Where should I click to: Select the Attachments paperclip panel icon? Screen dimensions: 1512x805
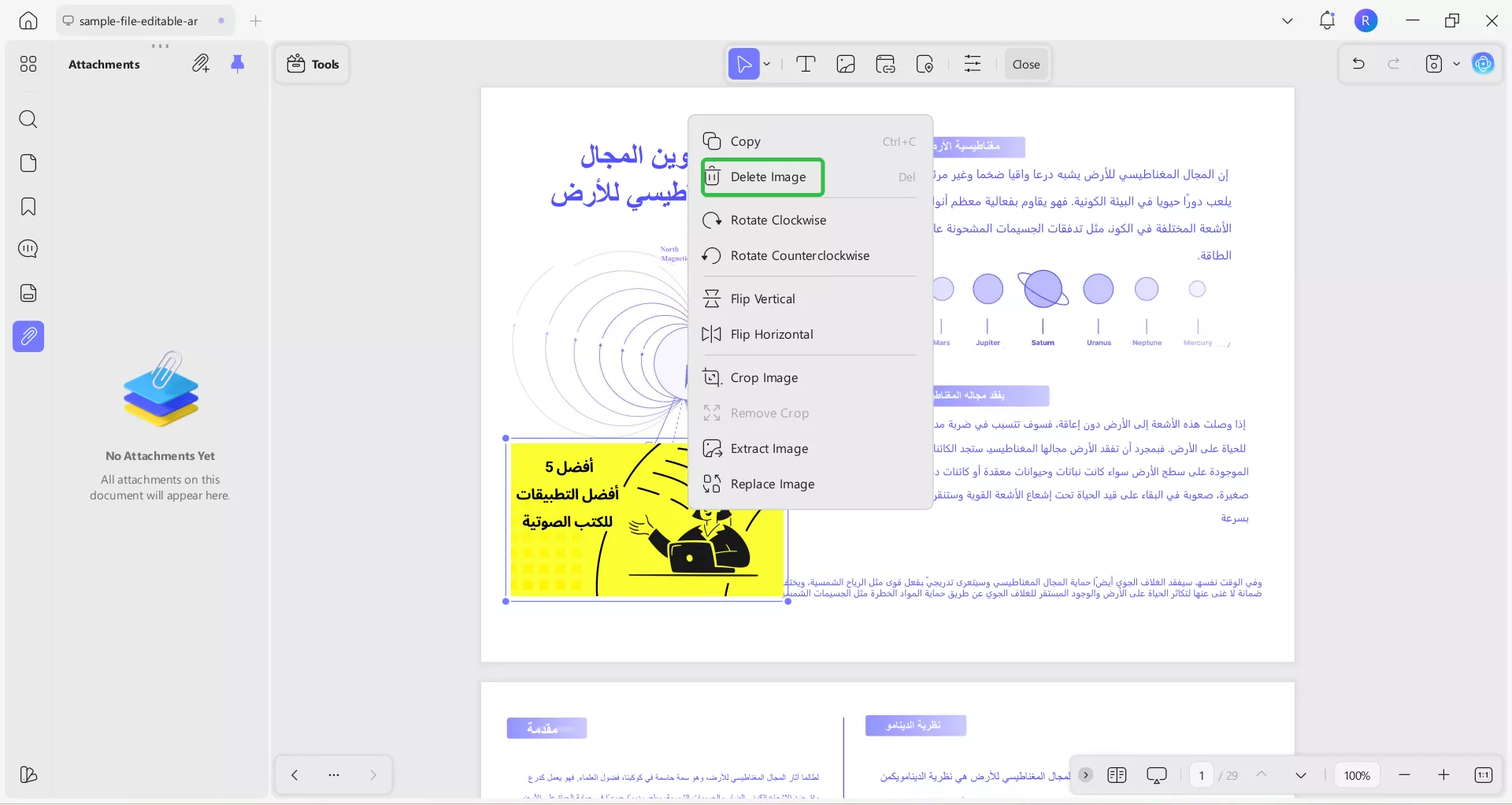pos(28,336)
